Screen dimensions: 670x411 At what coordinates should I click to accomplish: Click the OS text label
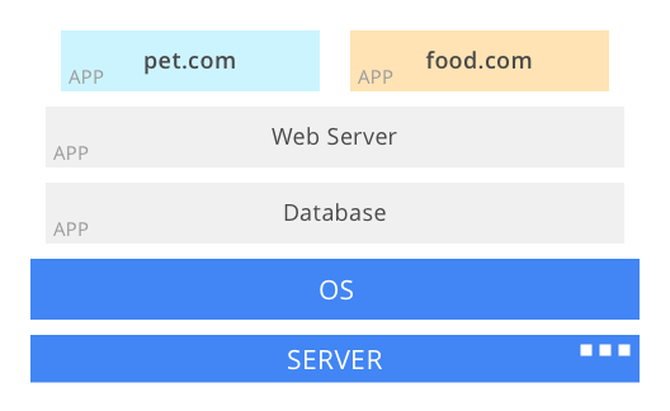(336, 290)
